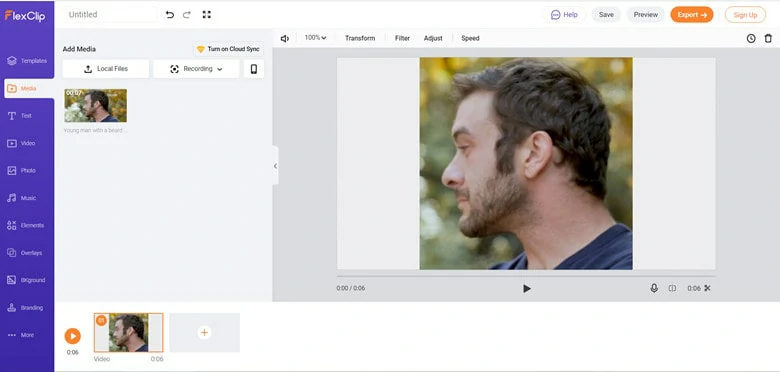
Task: Open the Overlays sidebar section
Action: click(25, 253)
